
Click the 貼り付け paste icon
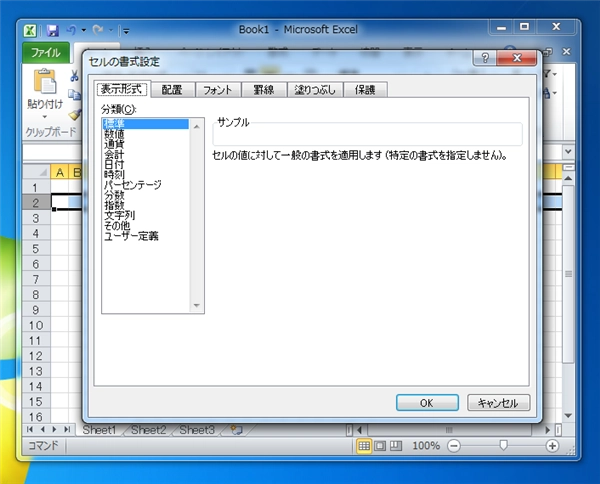[45, 81]
